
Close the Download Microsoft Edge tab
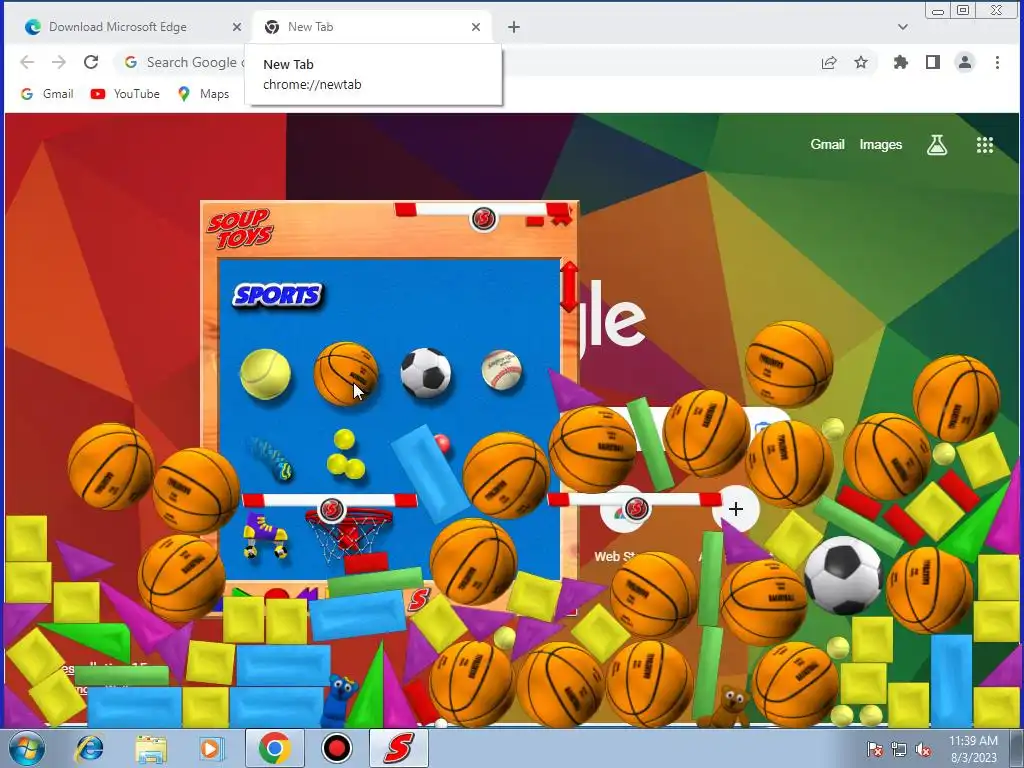point(236,27)
